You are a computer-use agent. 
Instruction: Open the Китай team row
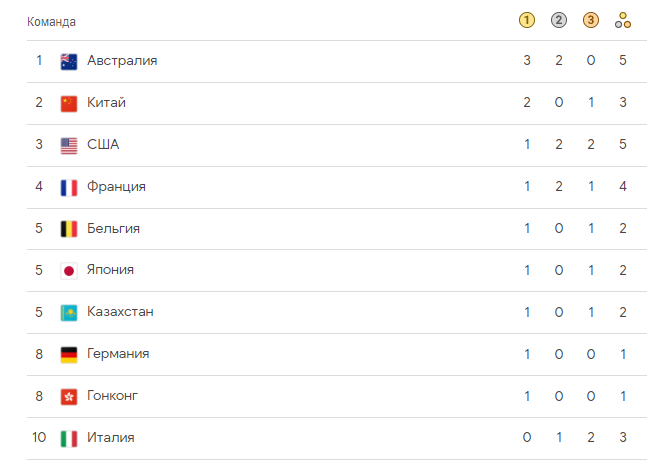point(337,103)
